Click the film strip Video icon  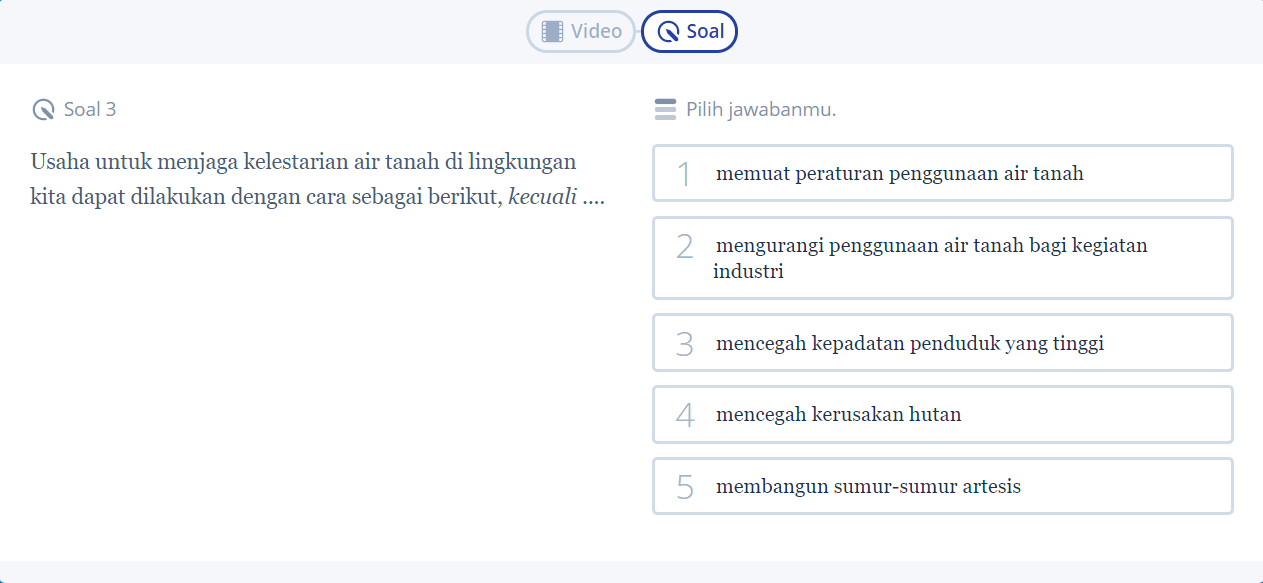552,31
